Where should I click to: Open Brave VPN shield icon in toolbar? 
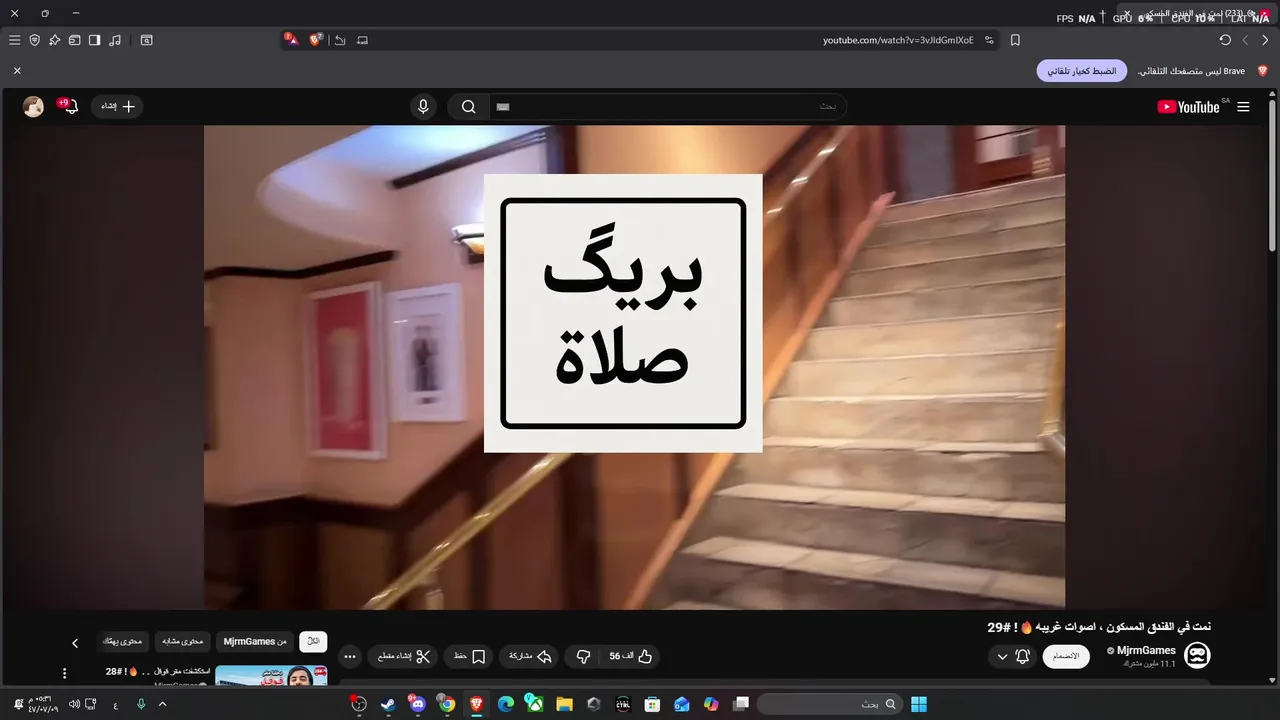(34, 40)
